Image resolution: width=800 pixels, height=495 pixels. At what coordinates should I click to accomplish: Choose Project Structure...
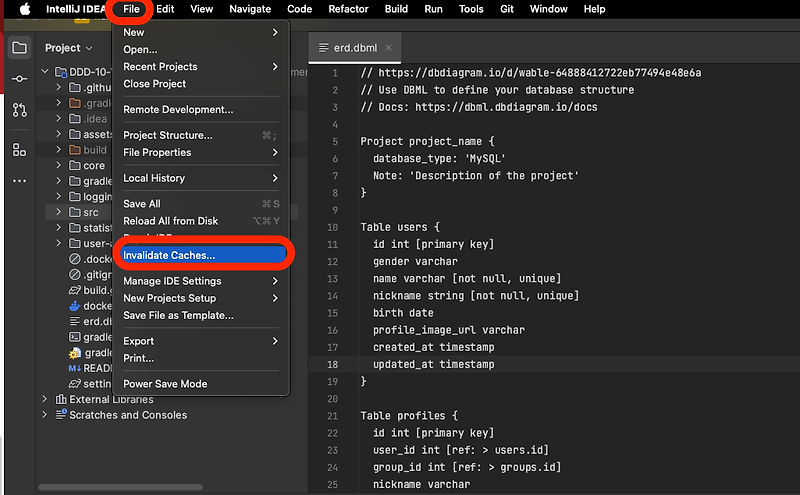(x=201, y=135)
